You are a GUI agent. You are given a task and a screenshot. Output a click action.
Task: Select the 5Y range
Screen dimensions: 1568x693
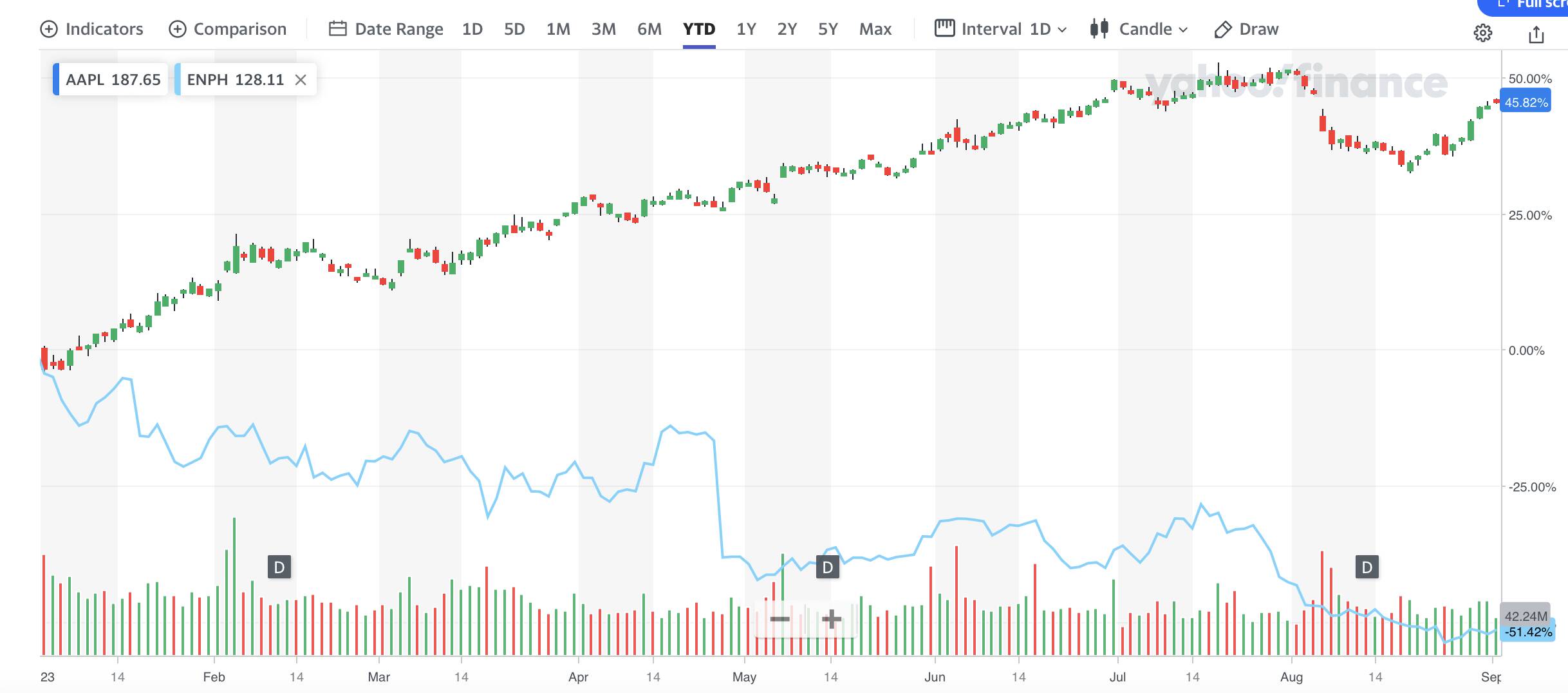tap(828, 29)
